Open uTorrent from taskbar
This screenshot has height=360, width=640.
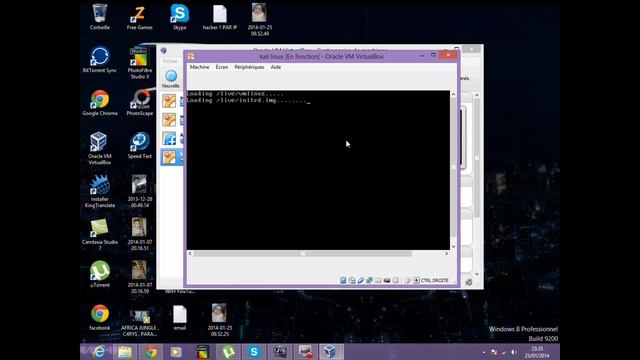coord(228,352)
